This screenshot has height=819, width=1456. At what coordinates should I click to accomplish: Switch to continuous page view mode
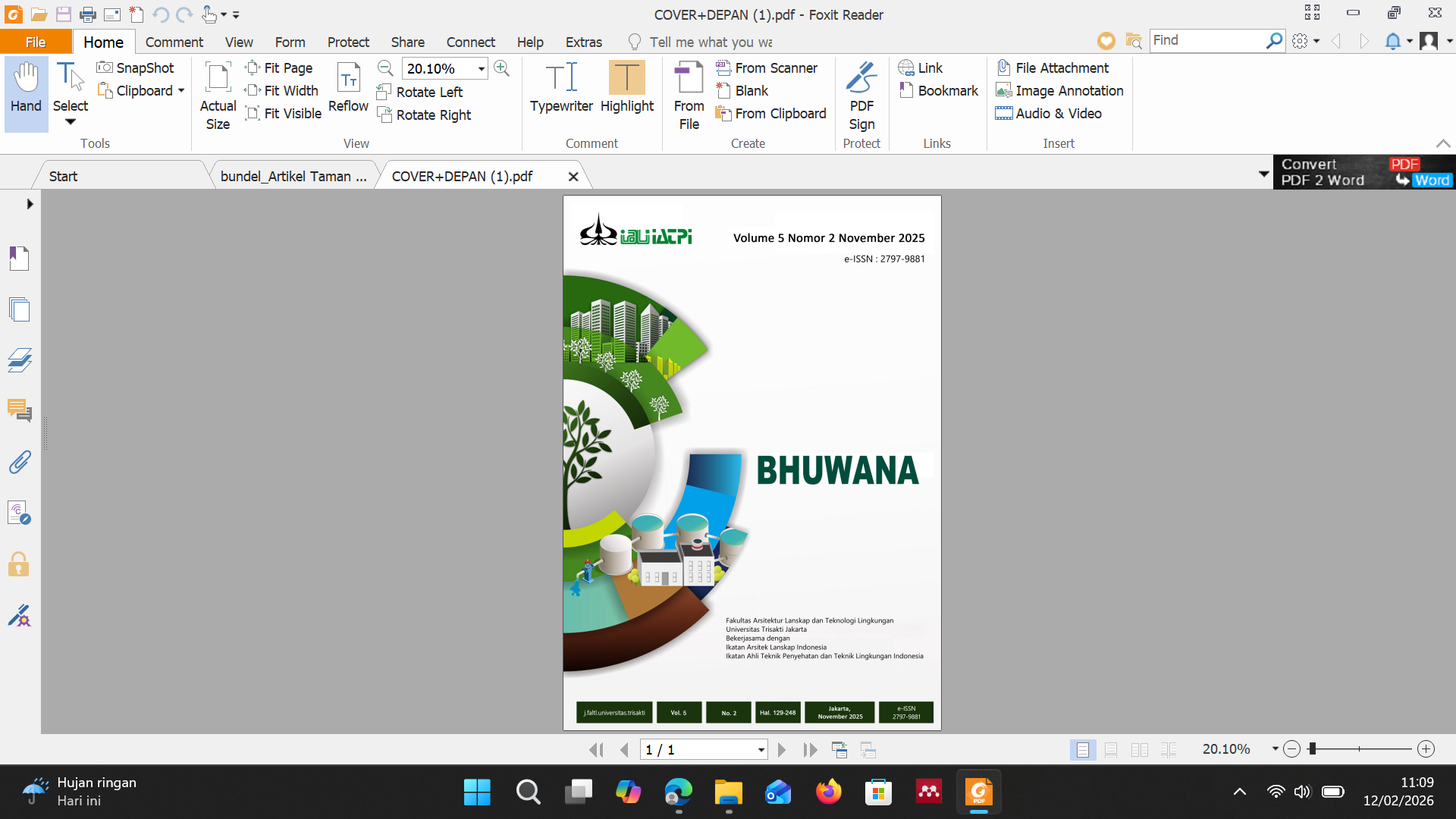pos(1111,750)
